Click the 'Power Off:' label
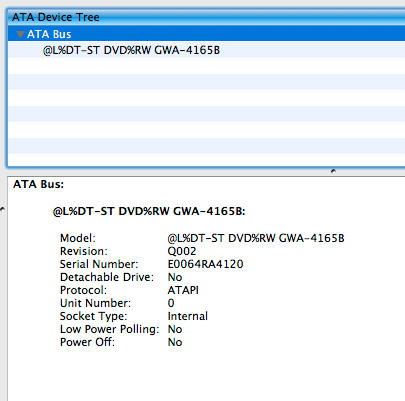Screen dimensions: 405x401 pyautogui.click(x=87, y=342)
